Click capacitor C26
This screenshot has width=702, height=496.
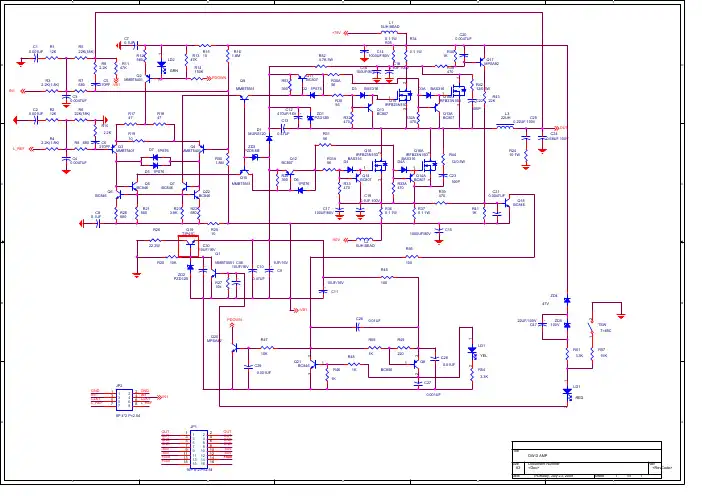click(x=358, y=327)
